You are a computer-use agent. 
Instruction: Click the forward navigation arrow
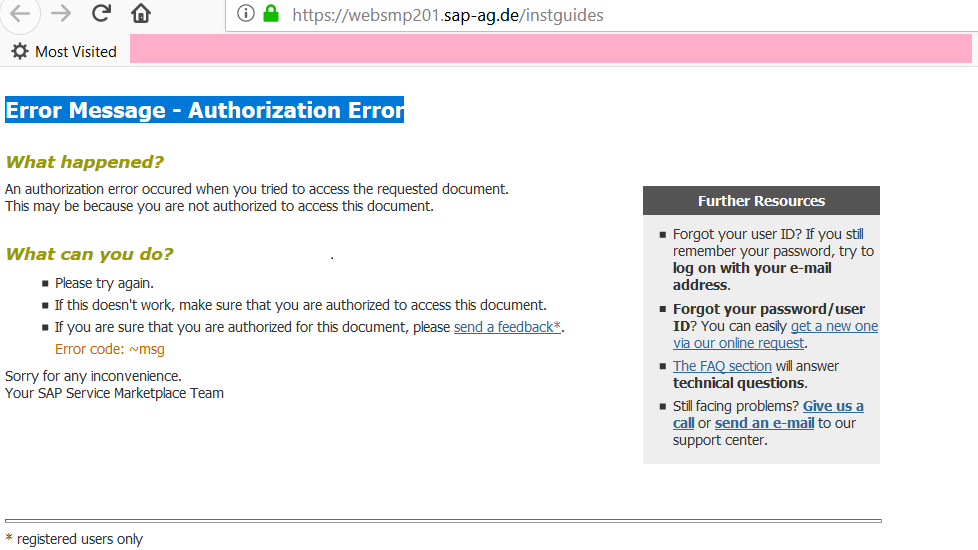tap(61, 13)
